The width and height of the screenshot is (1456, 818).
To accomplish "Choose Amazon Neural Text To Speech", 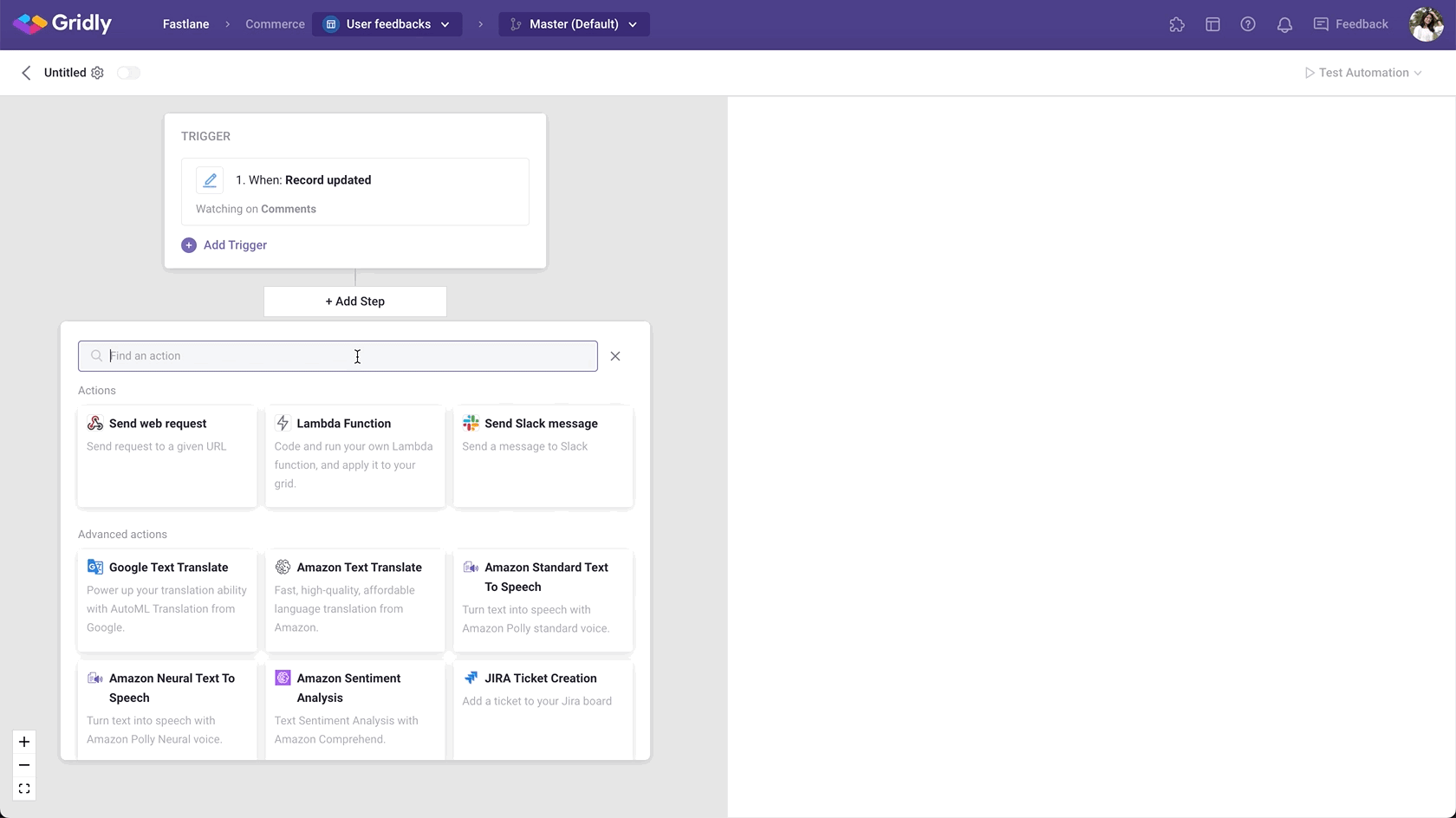I will 167,711.
